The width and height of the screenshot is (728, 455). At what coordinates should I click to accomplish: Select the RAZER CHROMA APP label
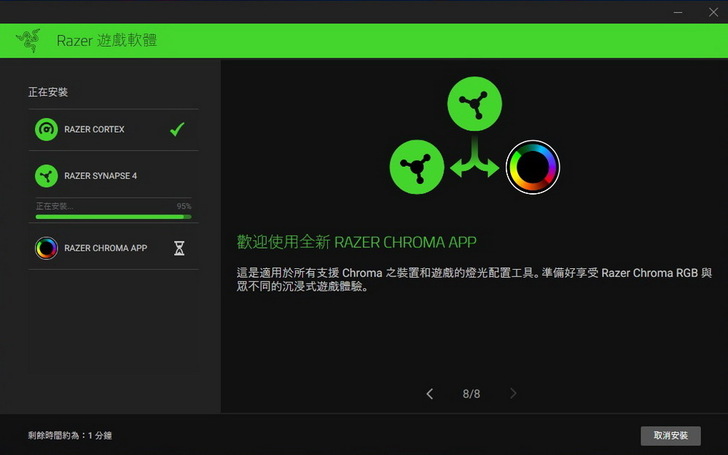[105, 248]
